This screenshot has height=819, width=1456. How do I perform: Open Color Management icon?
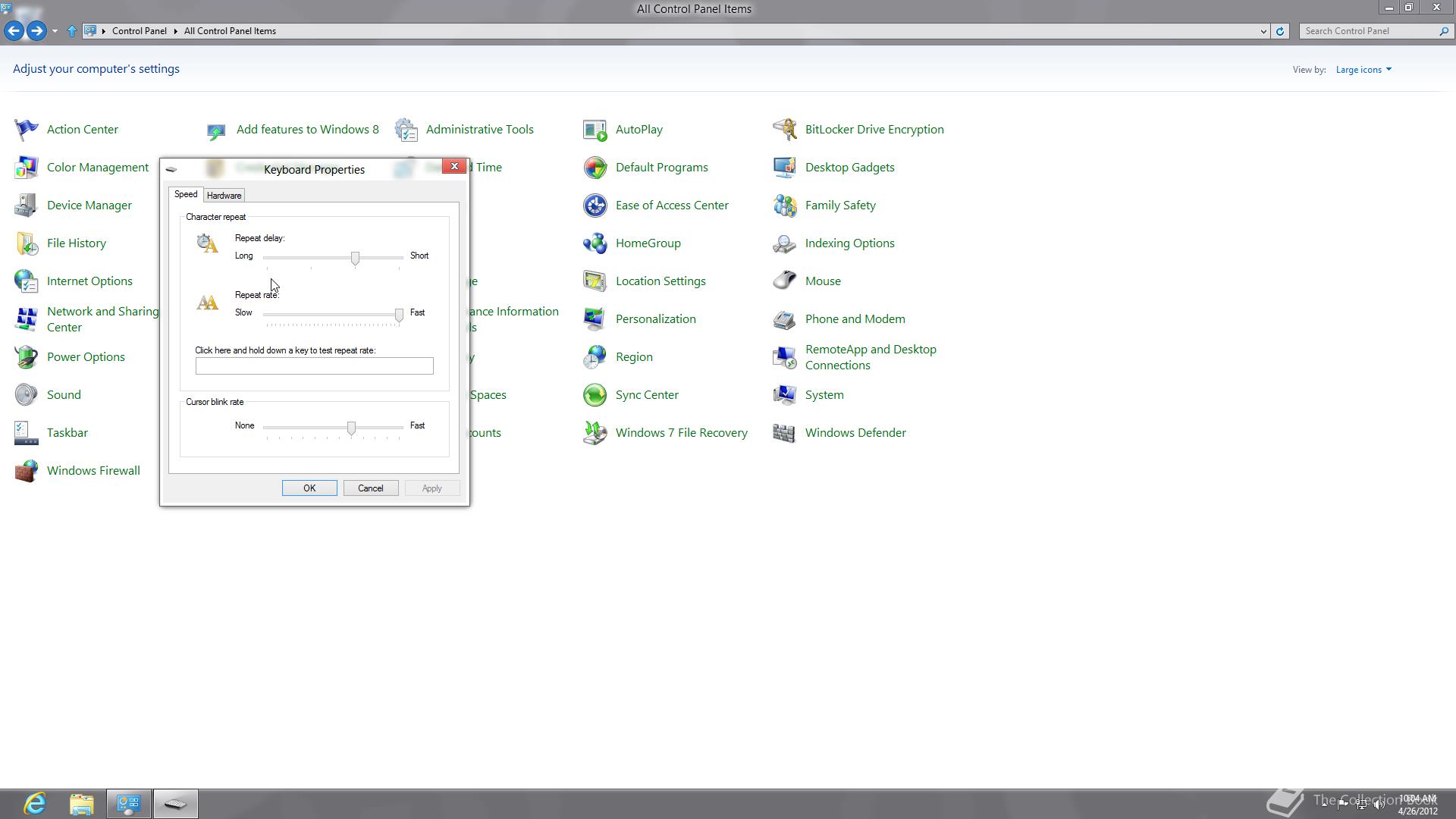pos(26,168)
